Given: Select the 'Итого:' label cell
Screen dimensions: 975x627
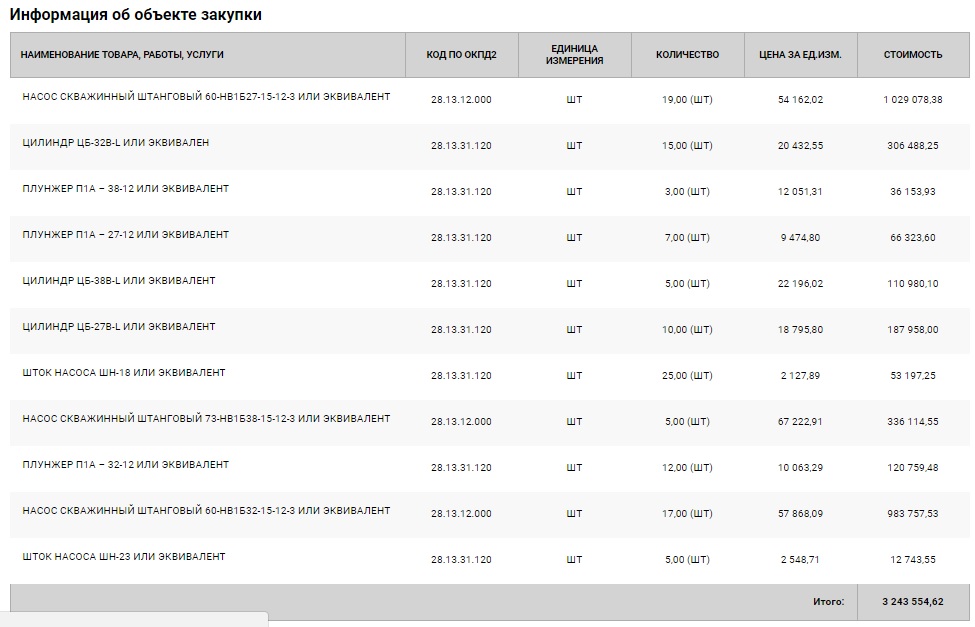Looking at the screenshot, I should click(827, 602).
